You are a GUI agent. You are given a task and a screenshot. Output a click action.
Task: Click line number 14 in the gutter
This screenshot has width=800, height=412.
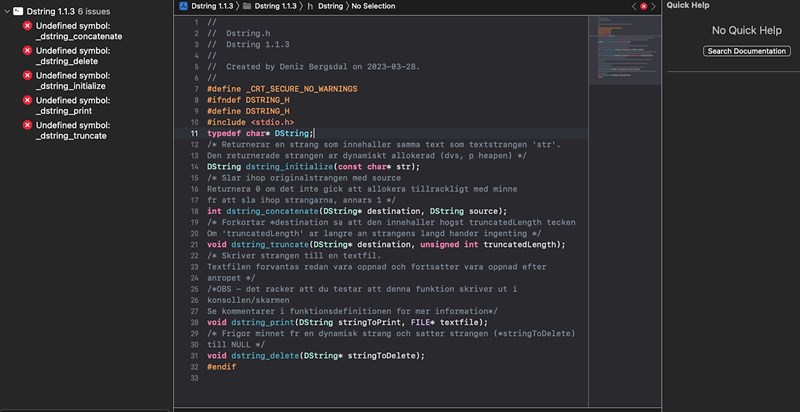coord(193,167)
